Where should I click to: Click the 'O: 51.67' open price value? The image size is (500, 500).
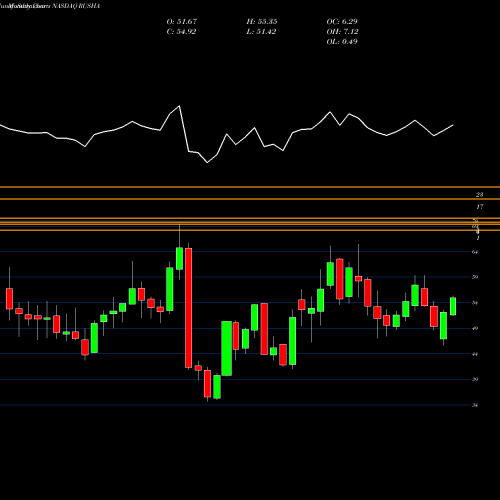(182, 22)
